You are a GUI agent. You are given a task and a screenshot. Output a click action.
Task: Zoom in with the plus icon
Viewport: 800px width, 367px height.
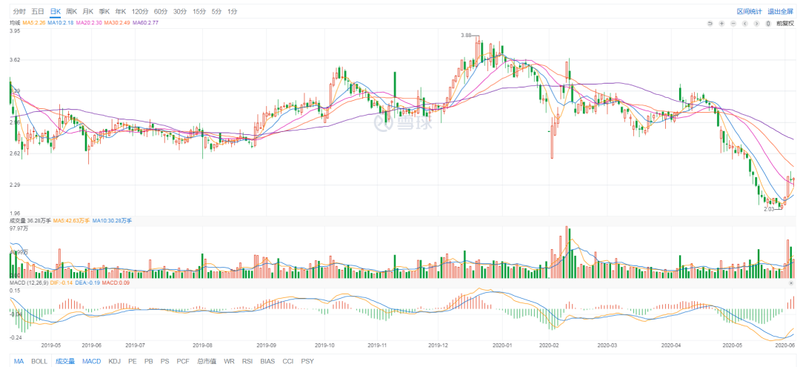click(721, 23)
